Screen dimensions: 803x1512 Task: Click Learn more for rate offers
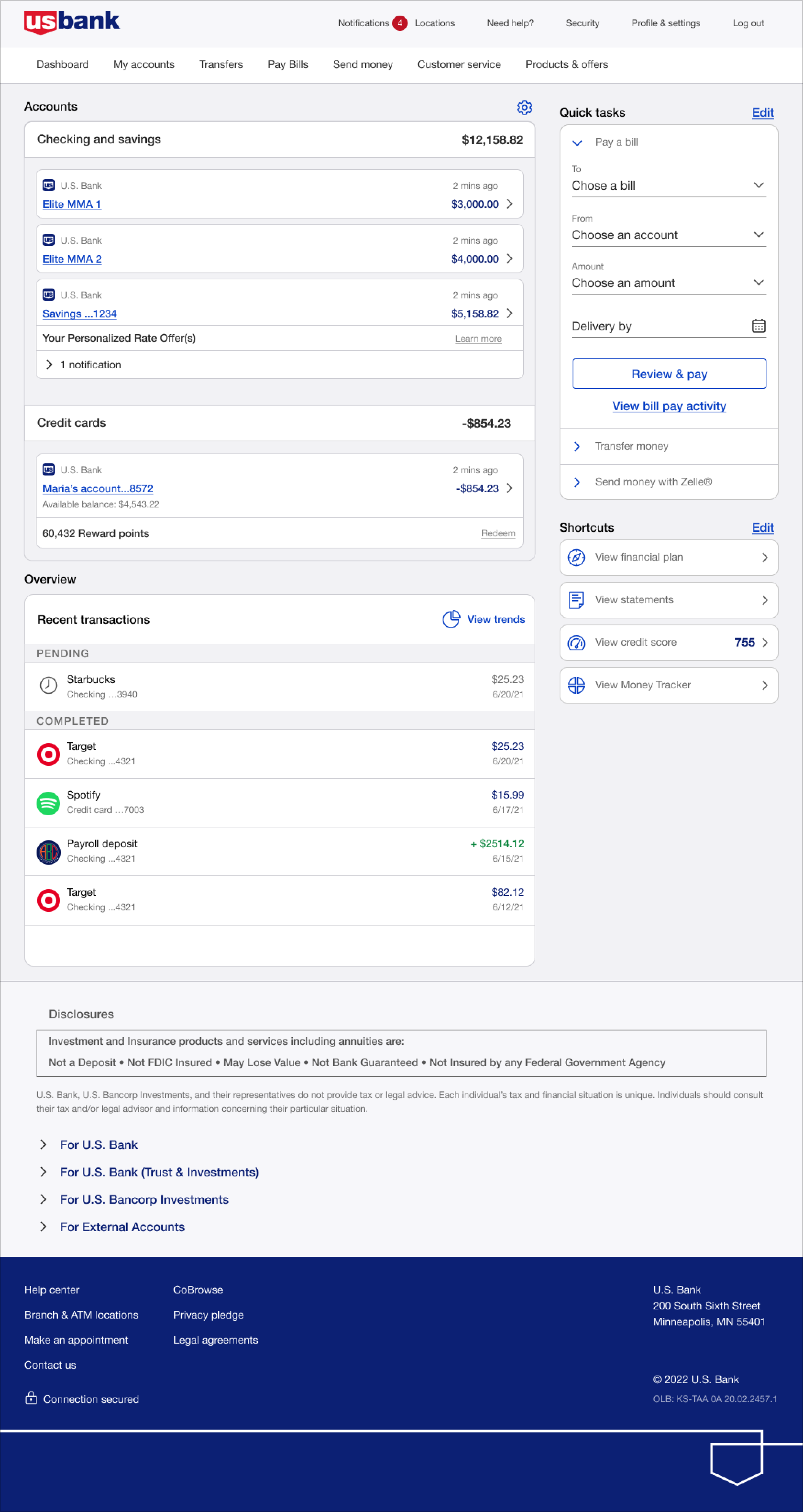(478, 339)
